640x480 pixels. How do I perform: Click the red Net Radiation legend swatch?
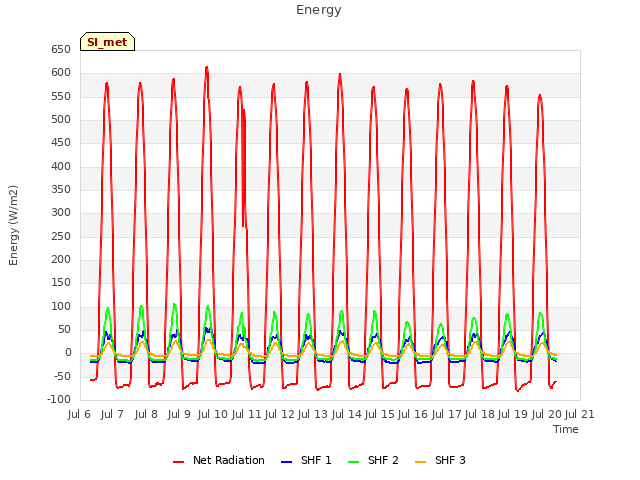[x=178, y=462]
